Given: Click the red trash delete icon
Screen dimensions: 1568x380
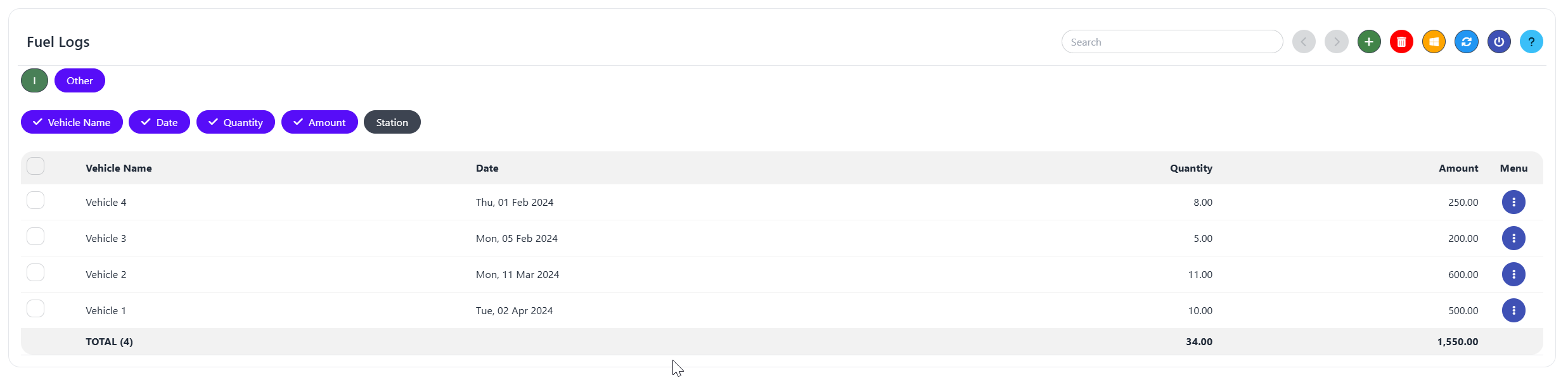Looking at the screenshot, I should coord(1401,42).
